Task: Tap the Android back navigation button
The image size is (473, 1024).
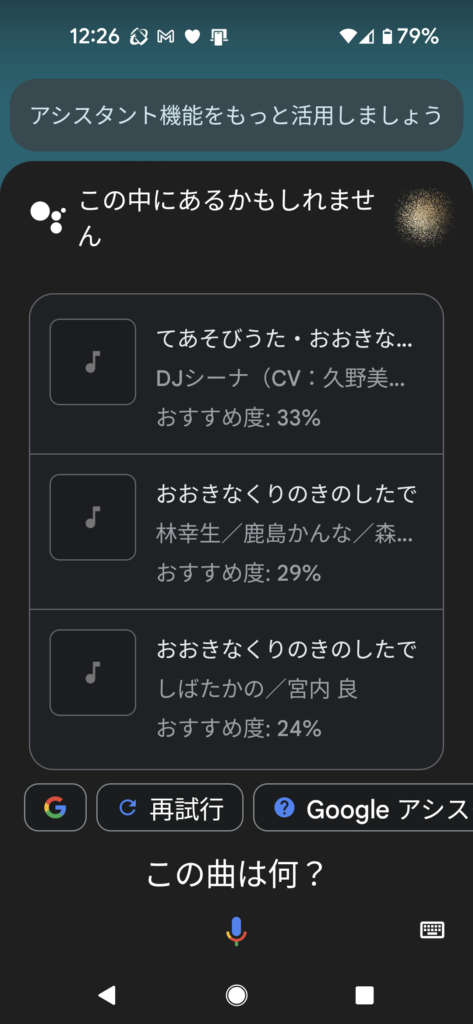Action: (106, 995)
